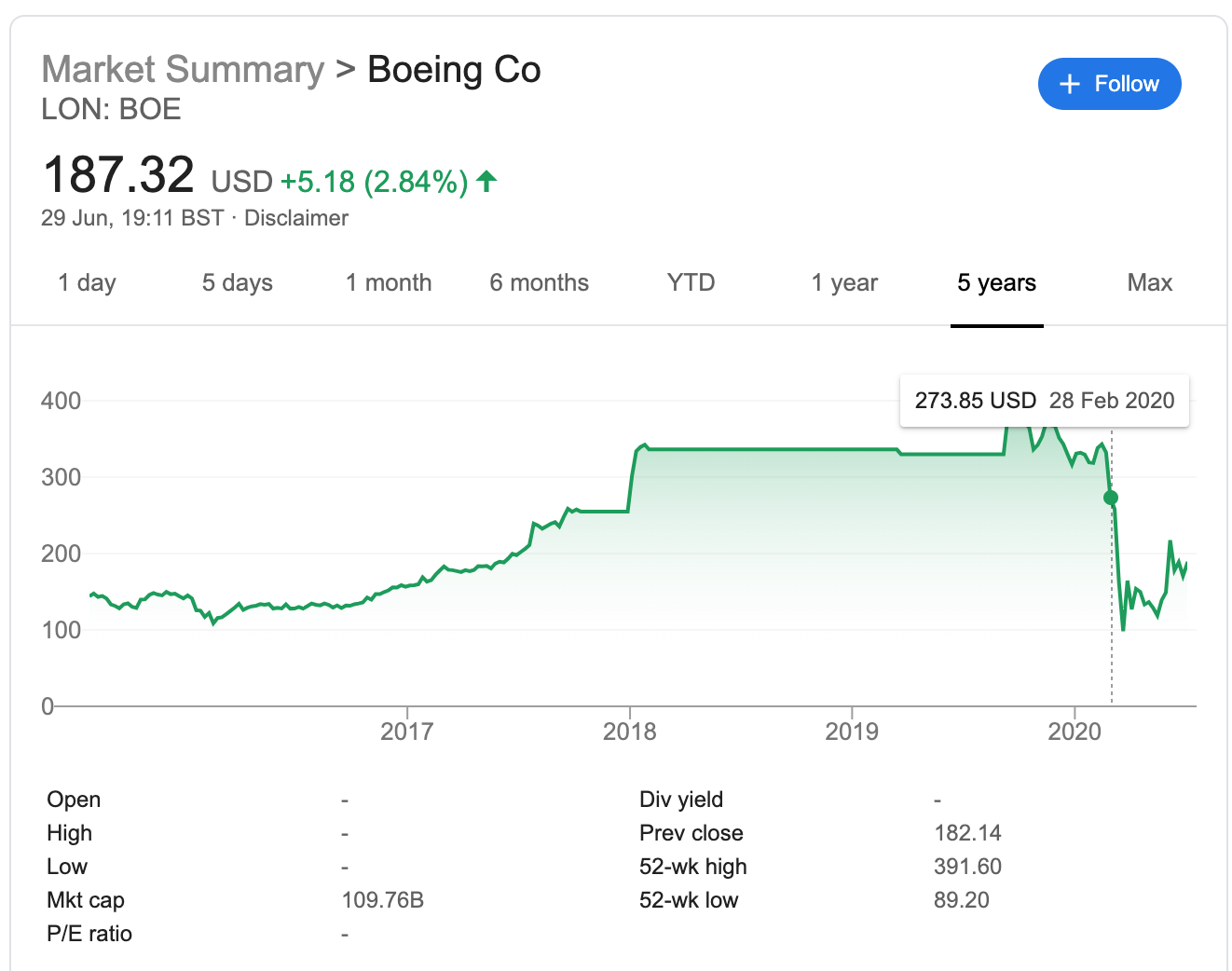Click the green up arrow icon
The image size is (1232, 971).
point(486,181)
